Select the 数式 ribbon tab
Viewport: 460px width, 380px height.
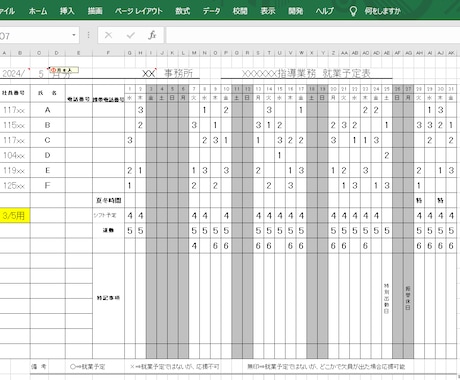[183, 11]
